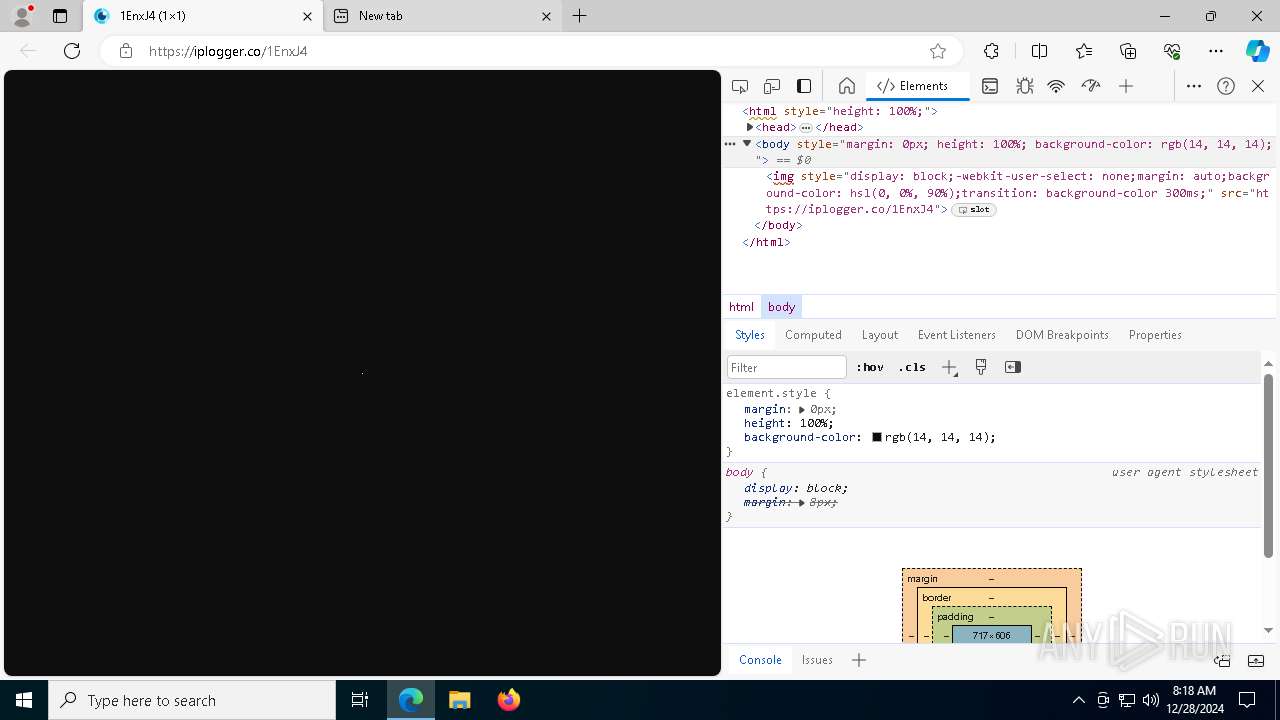Open the Performance tool icon
The width and height of the screenshot is (1280, 720).
point(1091,86)
